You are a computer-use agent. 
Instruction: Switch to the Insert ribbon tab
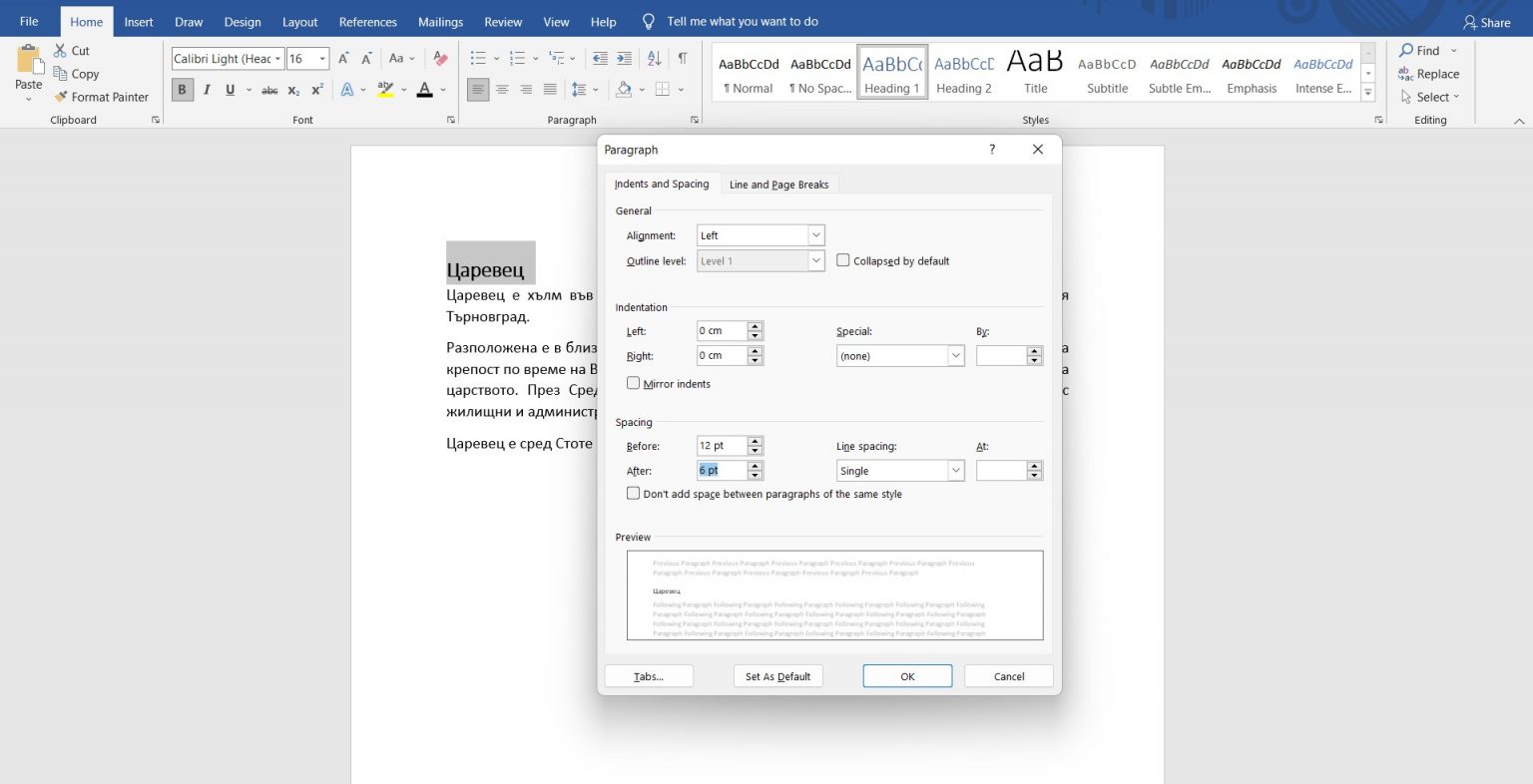(139, 22)
